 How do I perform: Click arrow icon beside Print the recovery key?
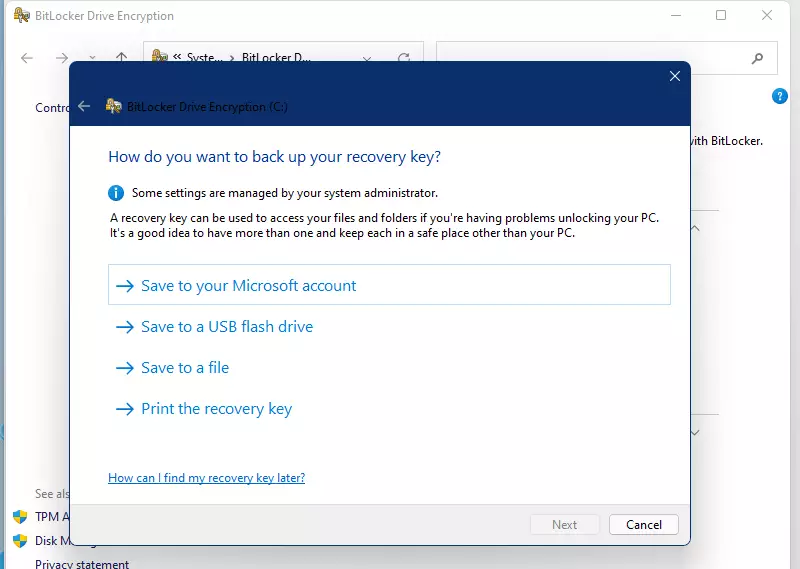point(124,409)
